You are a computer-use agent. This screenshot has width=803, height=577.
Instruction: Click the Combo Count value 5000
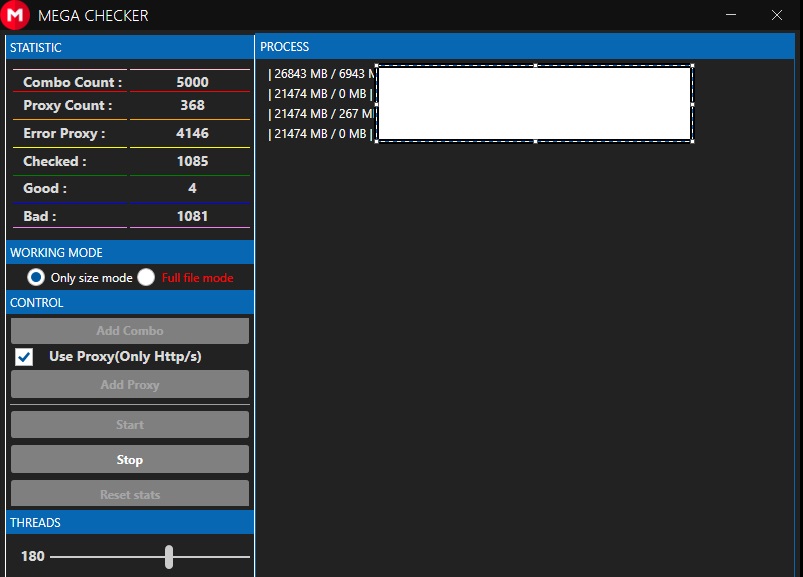point(192,82)
